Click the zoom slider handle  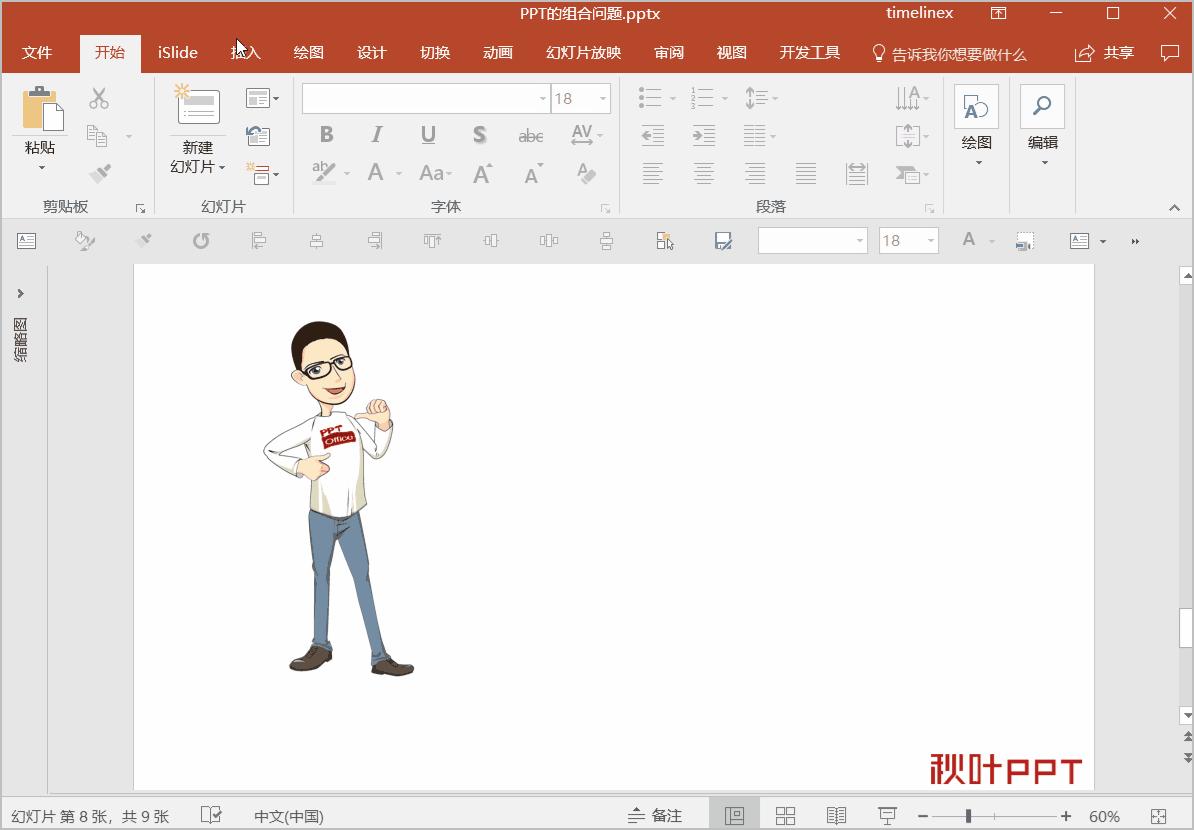pyautogui.click(x=968, y=816)
